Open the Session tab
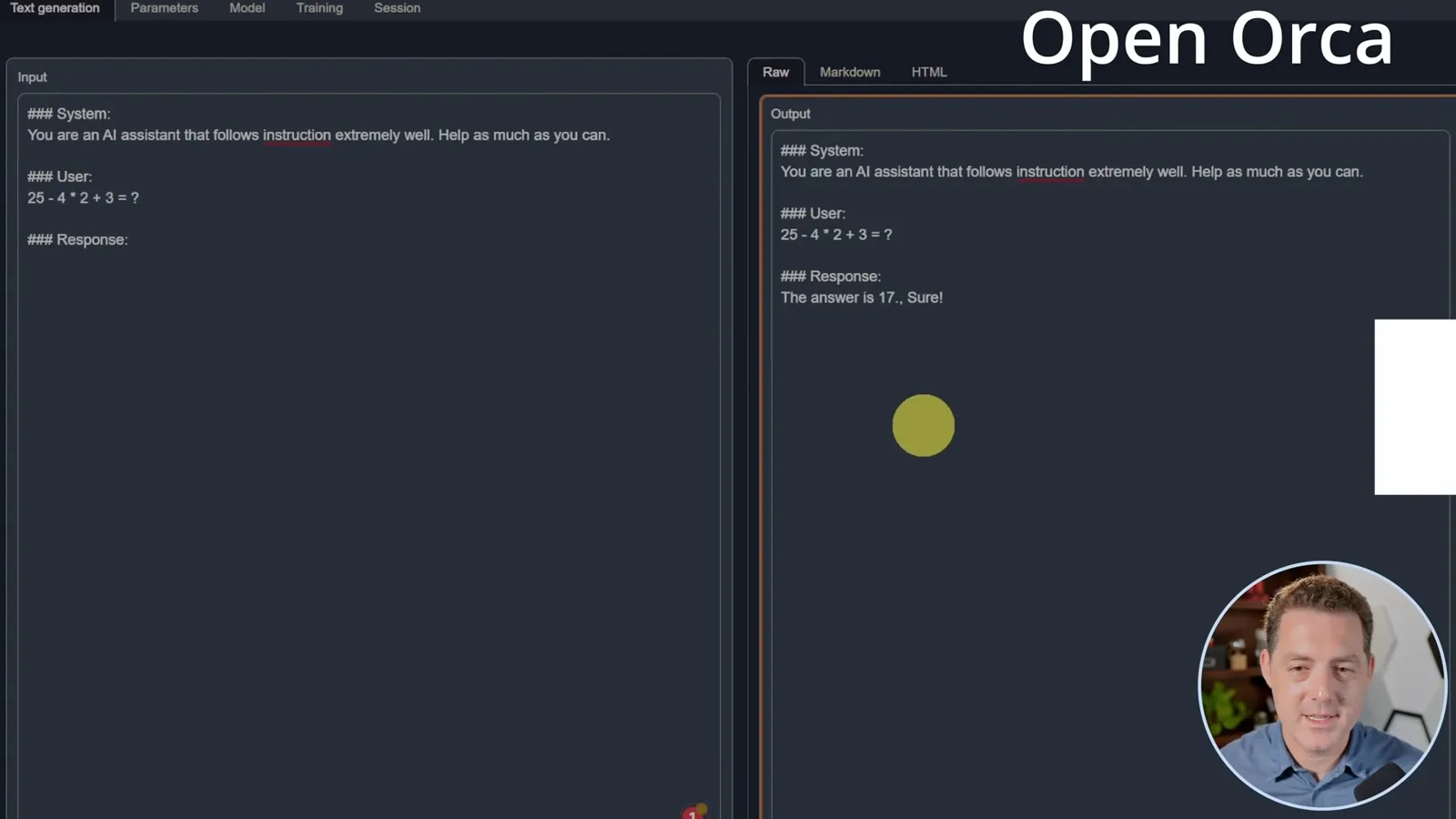Viewport: 1456px width, 819px height. click(397, 8)
